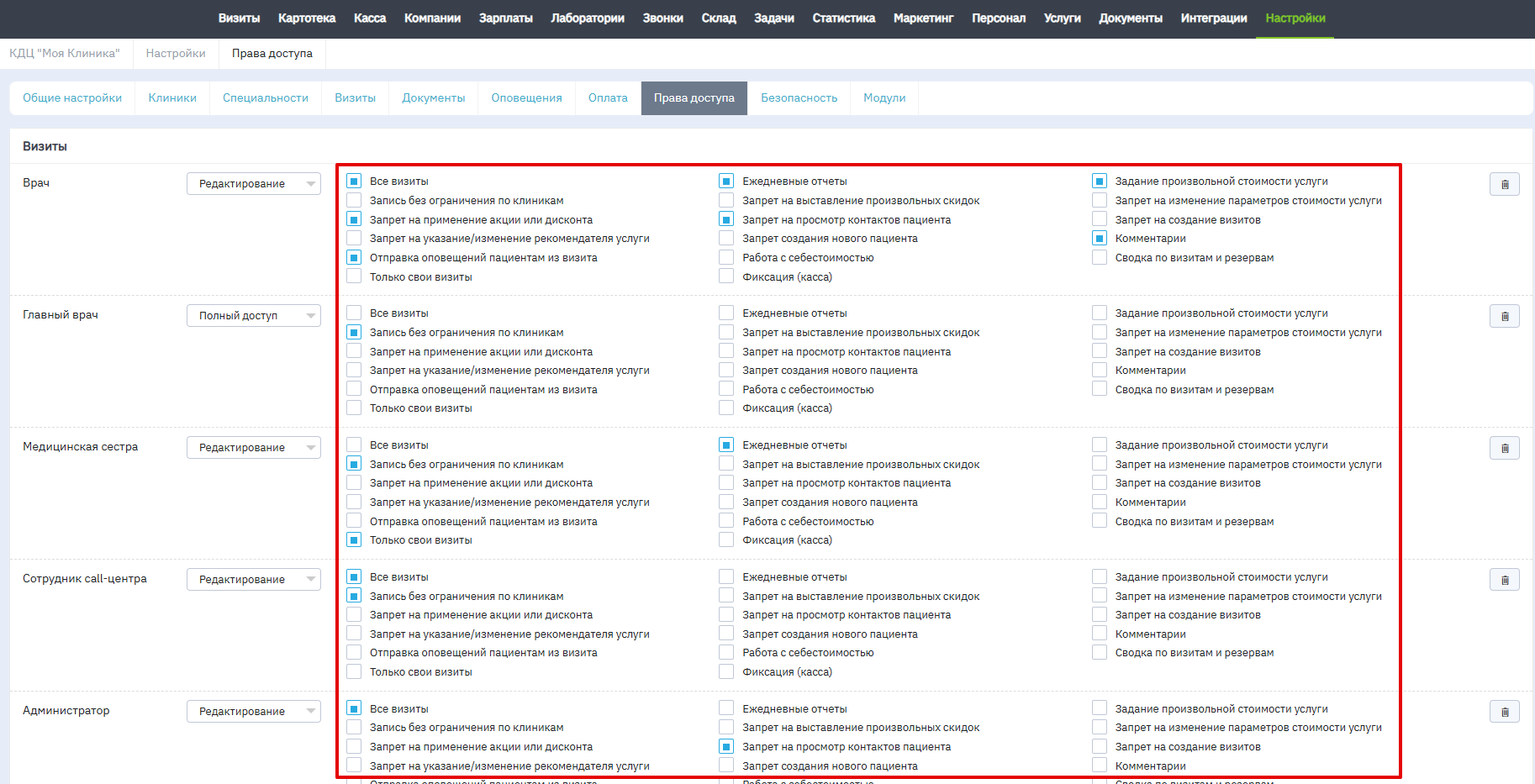The height and width of the screenshot is (784, 1535).
Task: Open the Общие настройки tab
Action: tap(72, 98)
